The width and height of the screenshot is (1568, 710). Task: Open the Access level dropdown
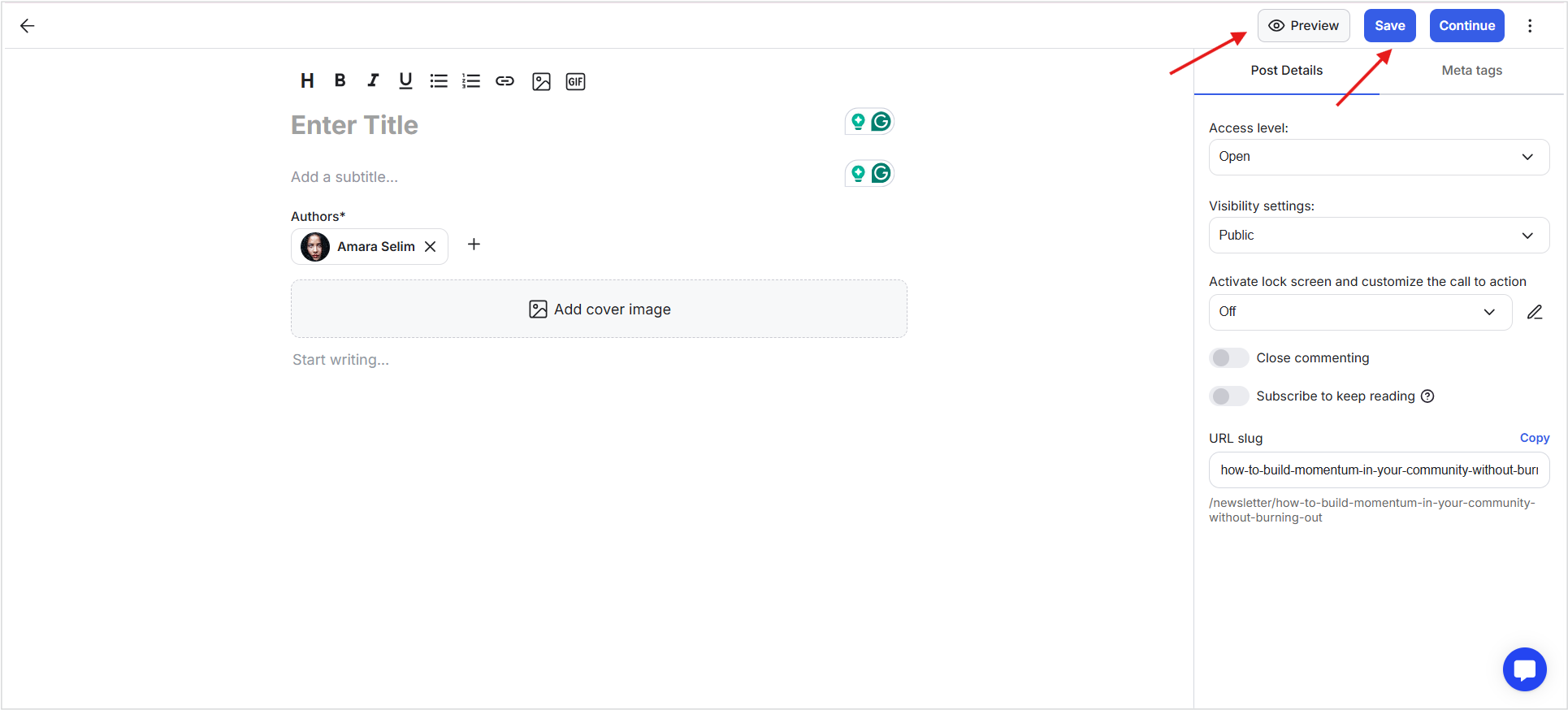[1379, 157]
